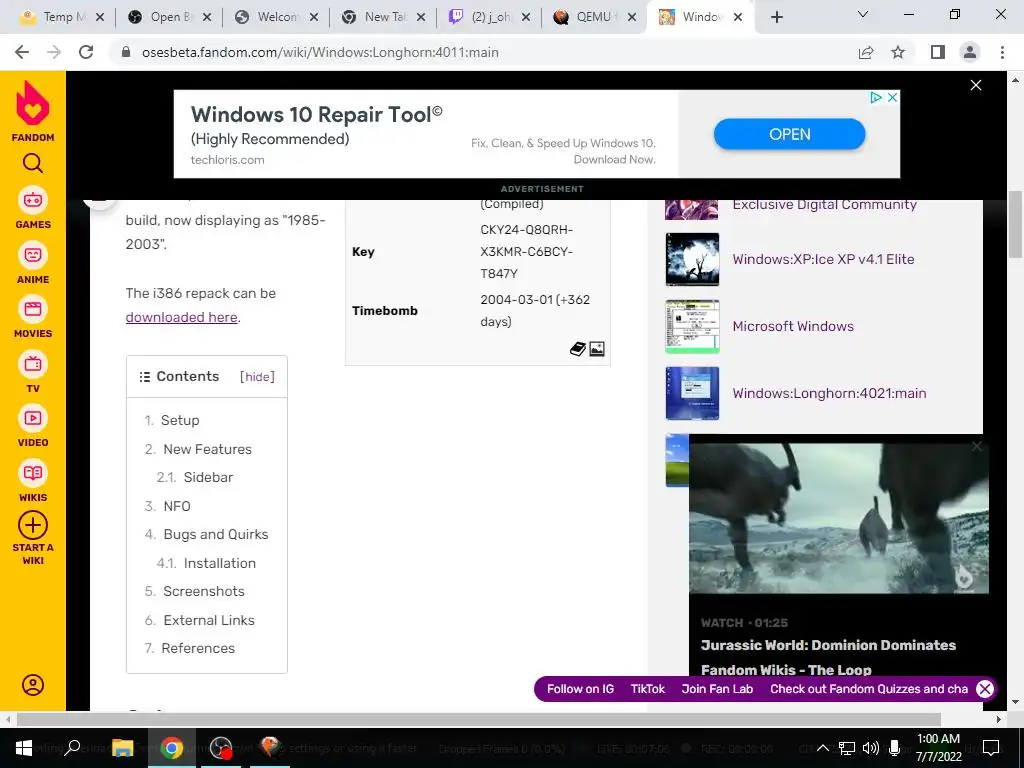
Task: Jump to New Features in Contents
Action: pos(208,449)
